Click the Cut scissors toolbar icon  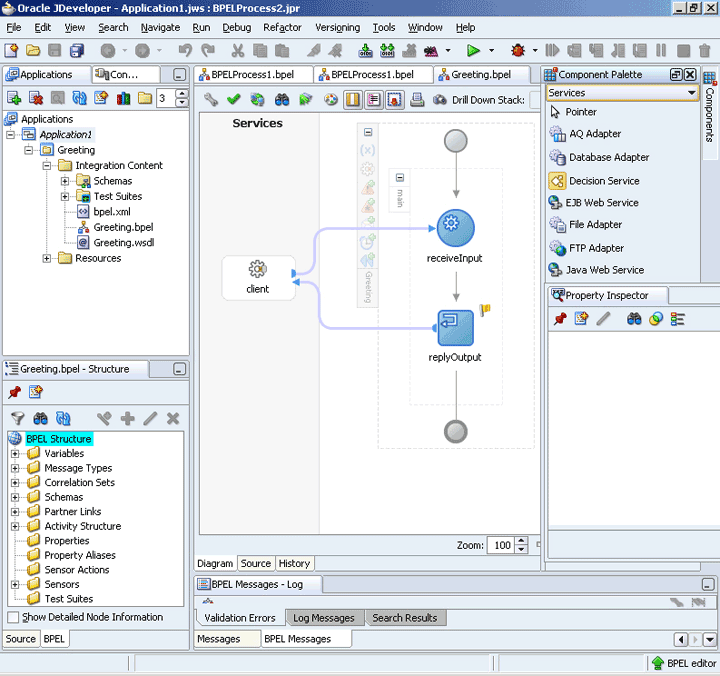pyautogui.click(x=238, y=50)
